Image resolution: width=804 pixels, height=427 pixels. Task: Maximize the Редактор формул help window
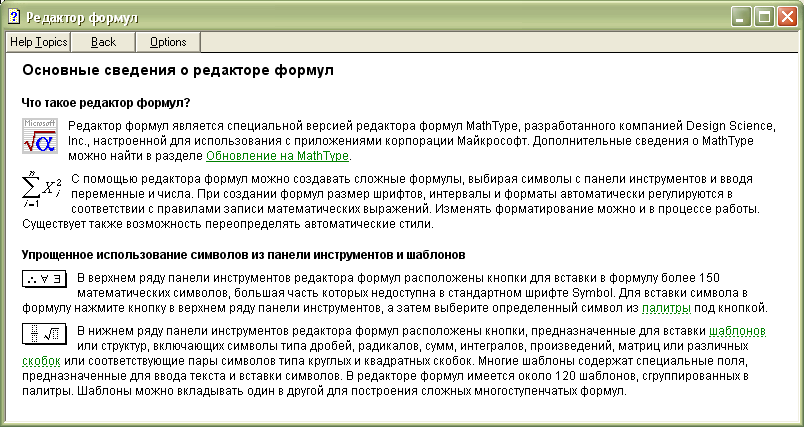[x=764, y=17]
